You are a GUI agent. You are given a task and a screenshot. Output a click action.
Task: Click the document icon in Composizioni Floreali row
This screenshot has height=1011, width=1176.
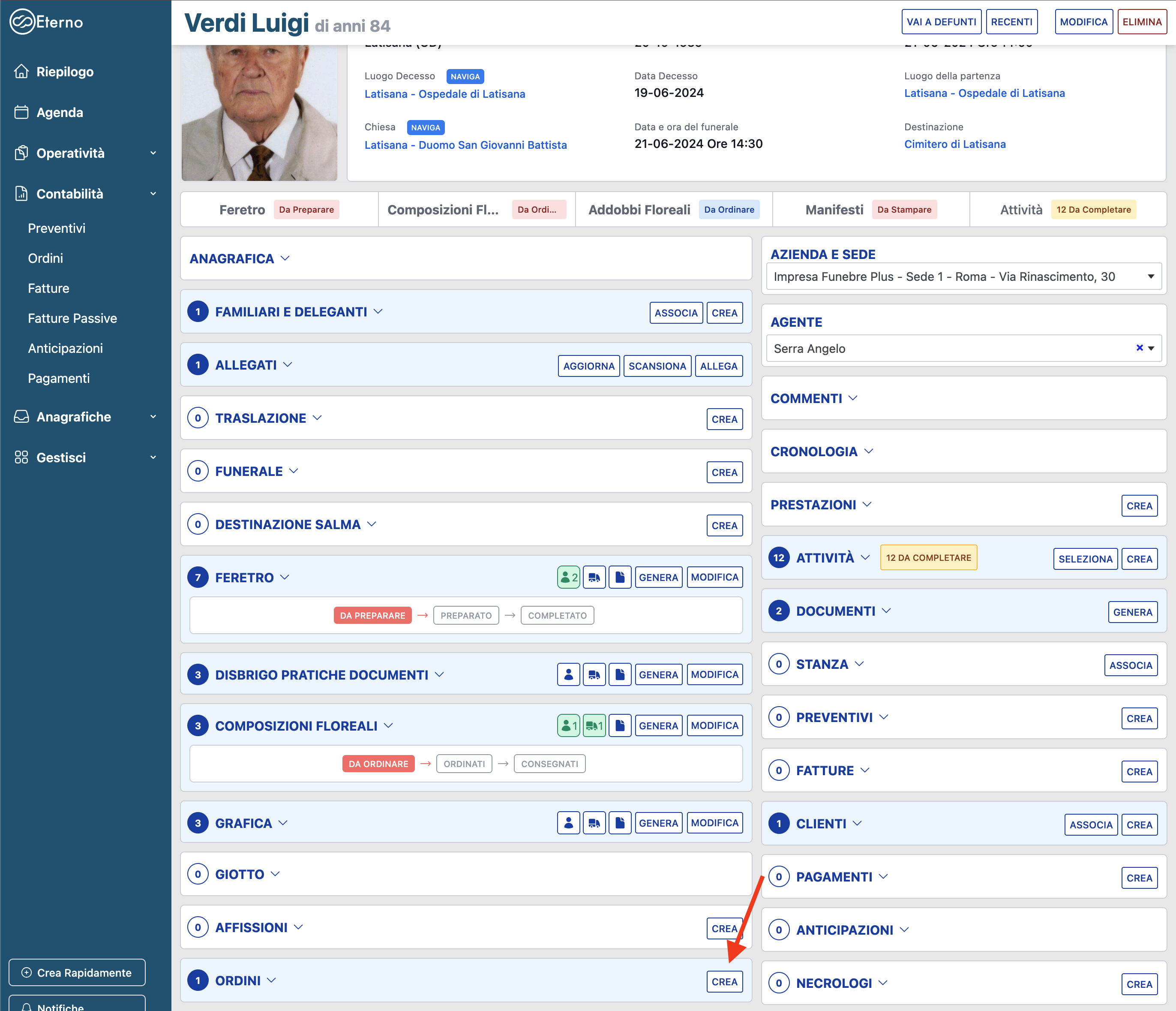point(620,725)
